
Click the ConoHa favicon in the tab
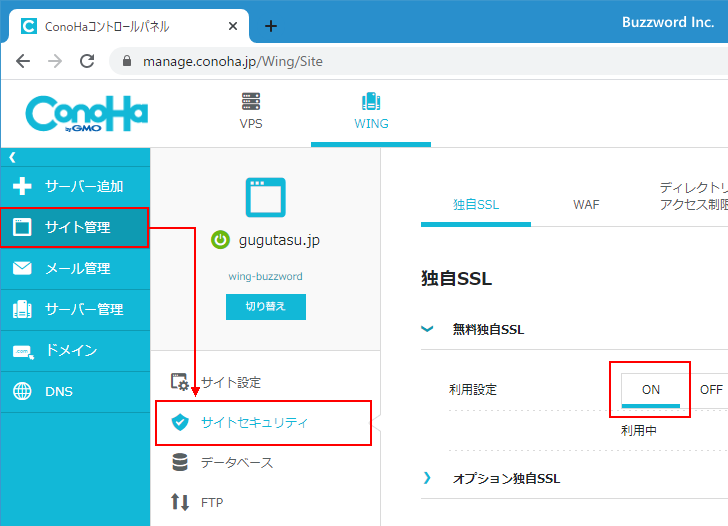click(x=29, y=26)
